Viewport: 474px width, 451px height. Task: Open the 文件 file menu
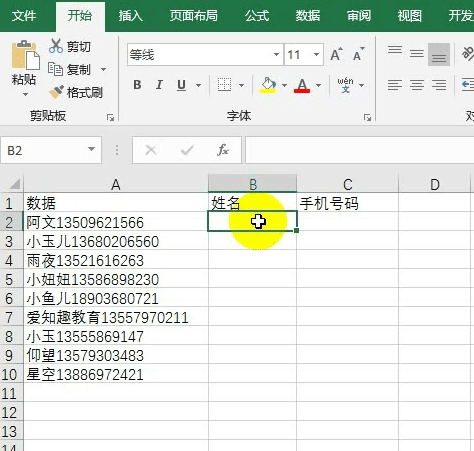[24, 16]
